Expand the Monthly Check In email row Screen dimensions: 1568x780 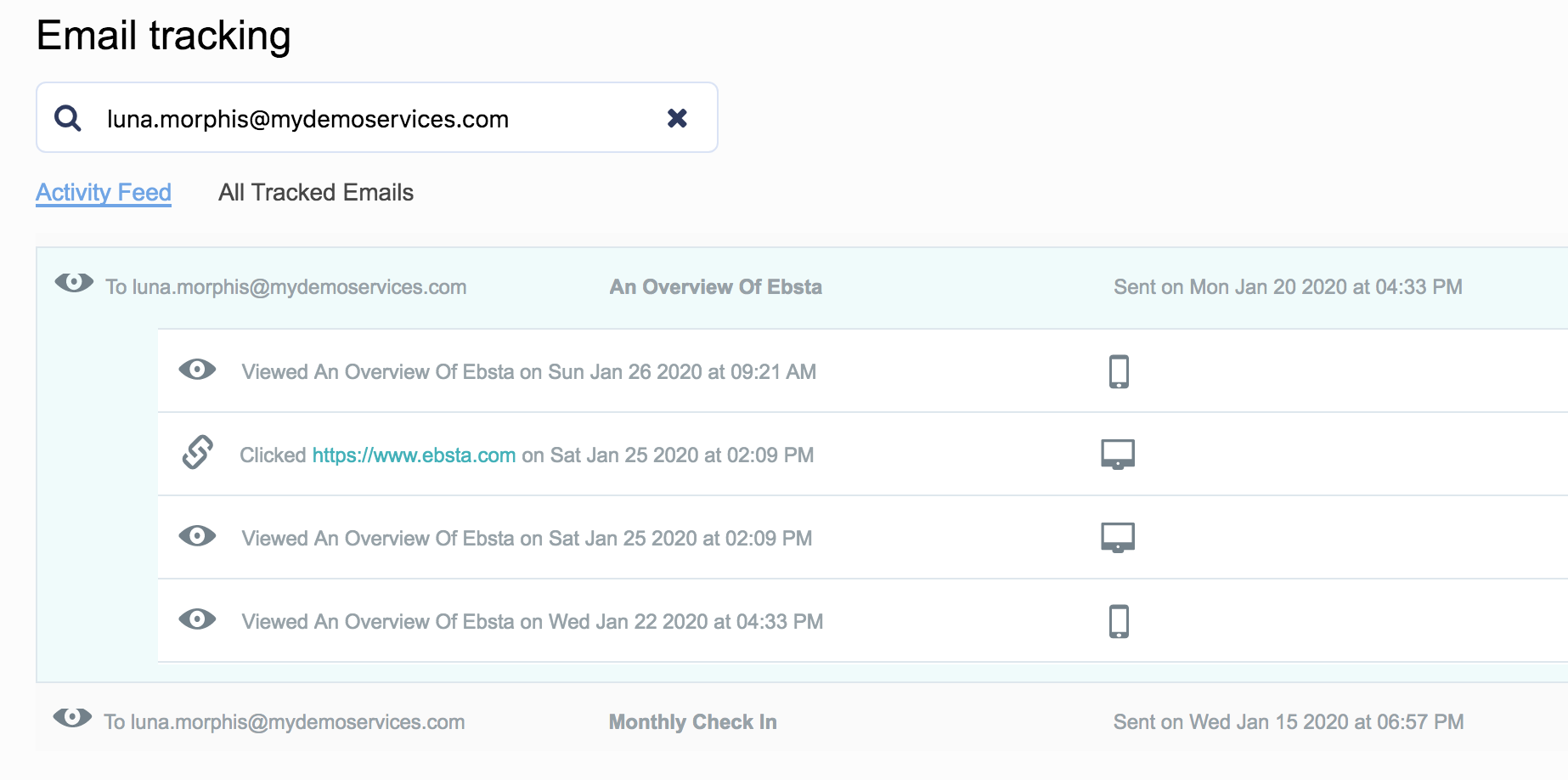pyautogui.click(x=692, y=722)
